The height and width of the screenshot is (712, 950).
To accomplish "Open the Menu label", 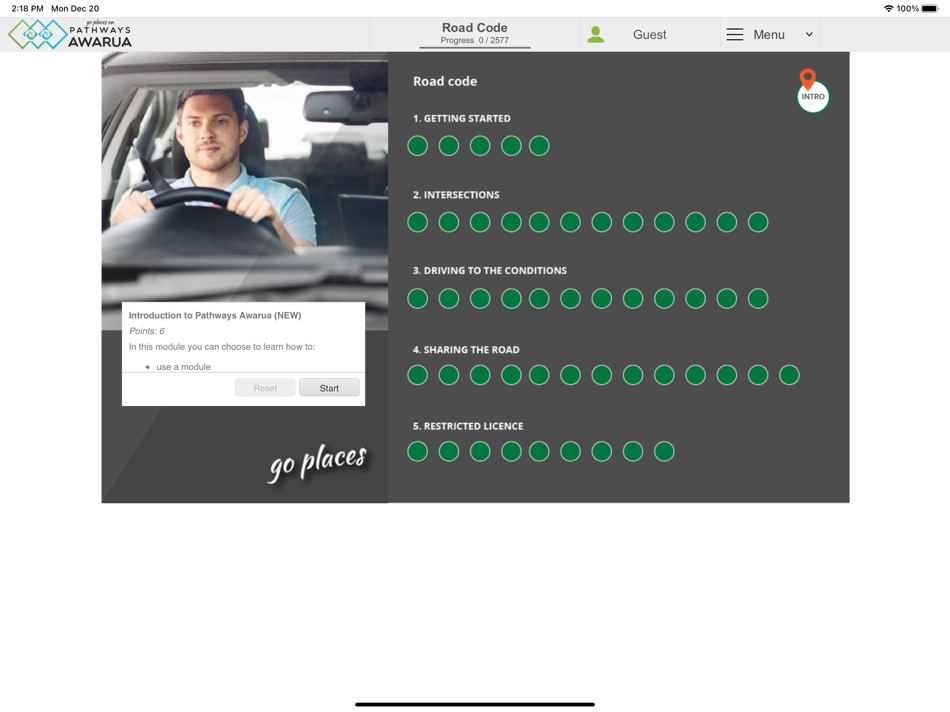I will pos(769,35).
